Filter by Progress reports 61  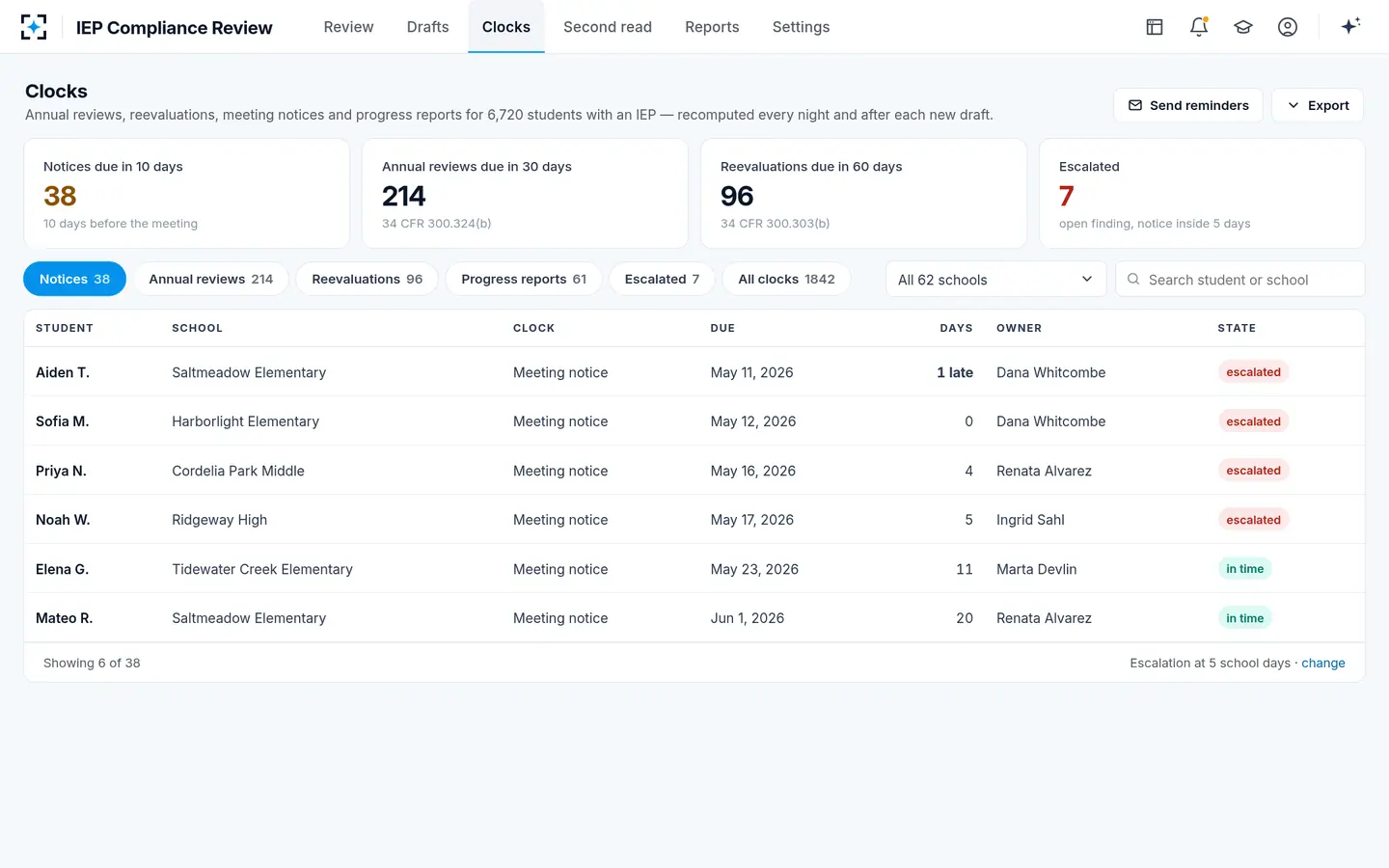(524, 279)
